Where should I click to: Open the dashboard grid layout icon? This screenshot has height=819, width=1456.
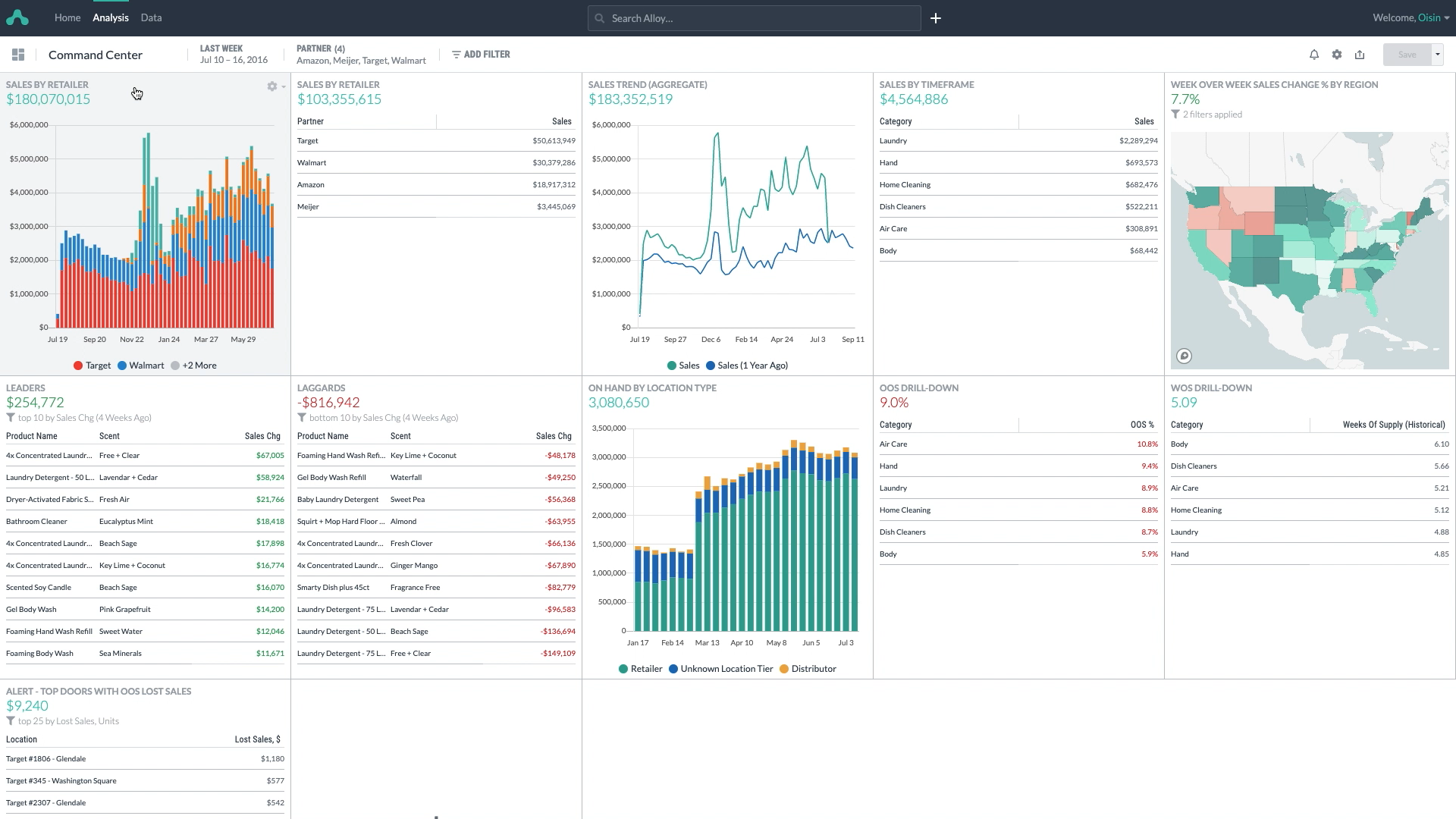click(18, 54)
